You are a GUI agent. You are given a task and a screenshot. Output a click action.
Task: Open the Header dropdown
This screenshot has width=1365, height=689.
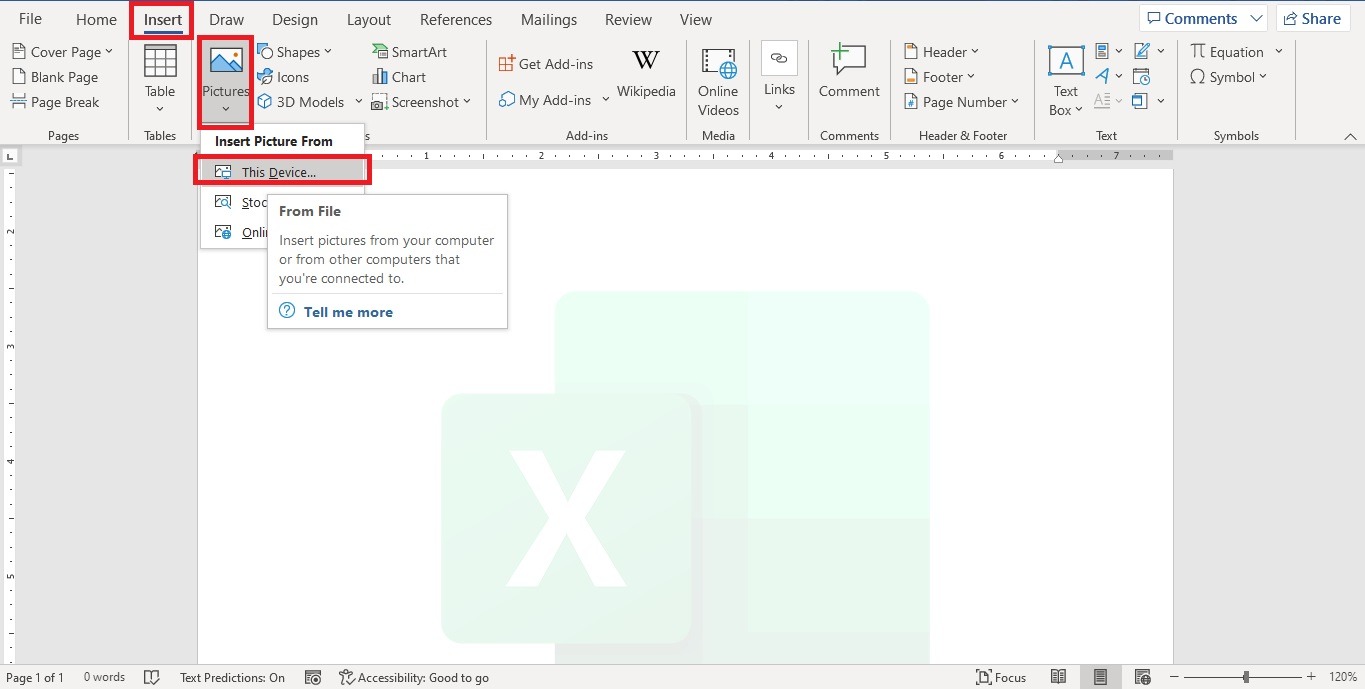941,52
